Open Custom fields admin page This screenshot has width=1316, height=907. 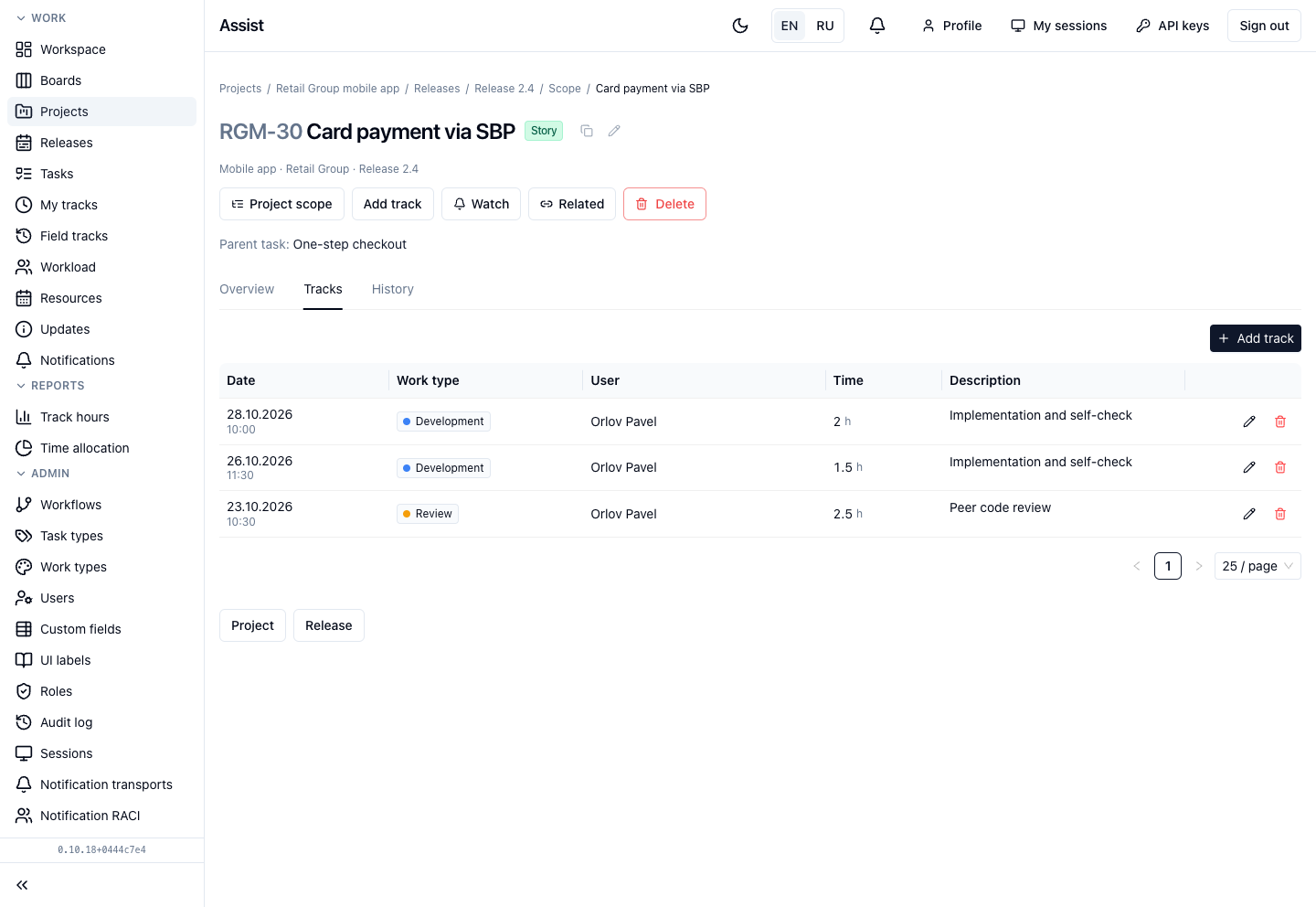pyautogui.click(x=101, y=629)
